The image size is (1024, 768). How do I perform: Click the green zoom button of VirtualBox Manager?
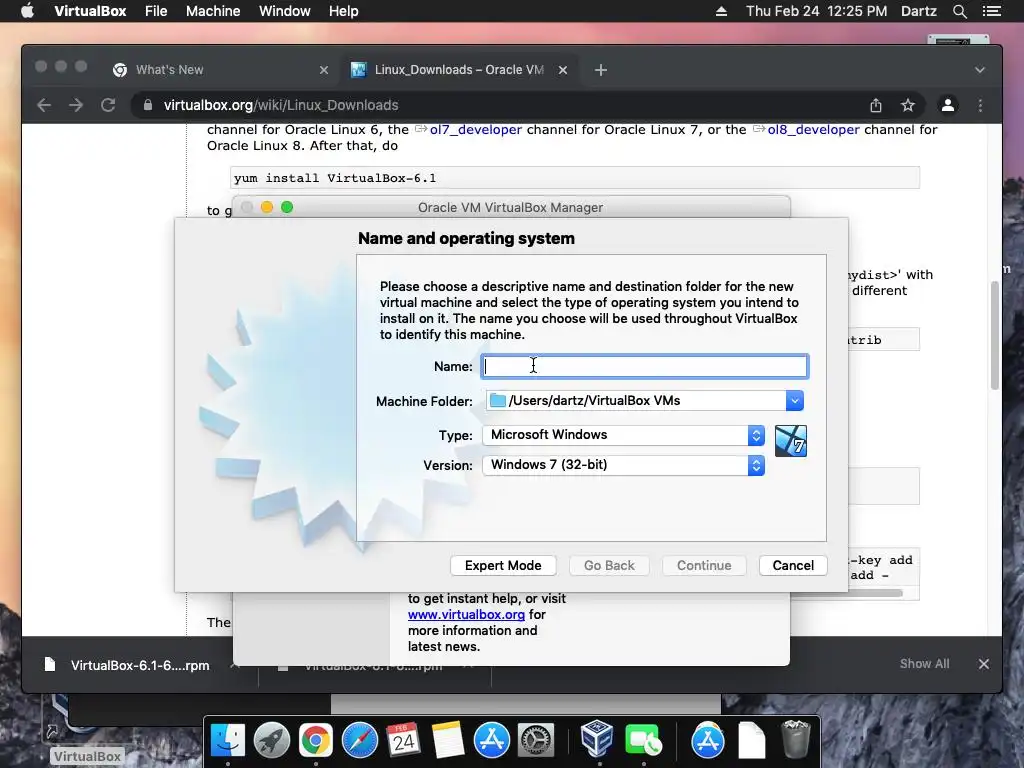[x=287, y=207]
